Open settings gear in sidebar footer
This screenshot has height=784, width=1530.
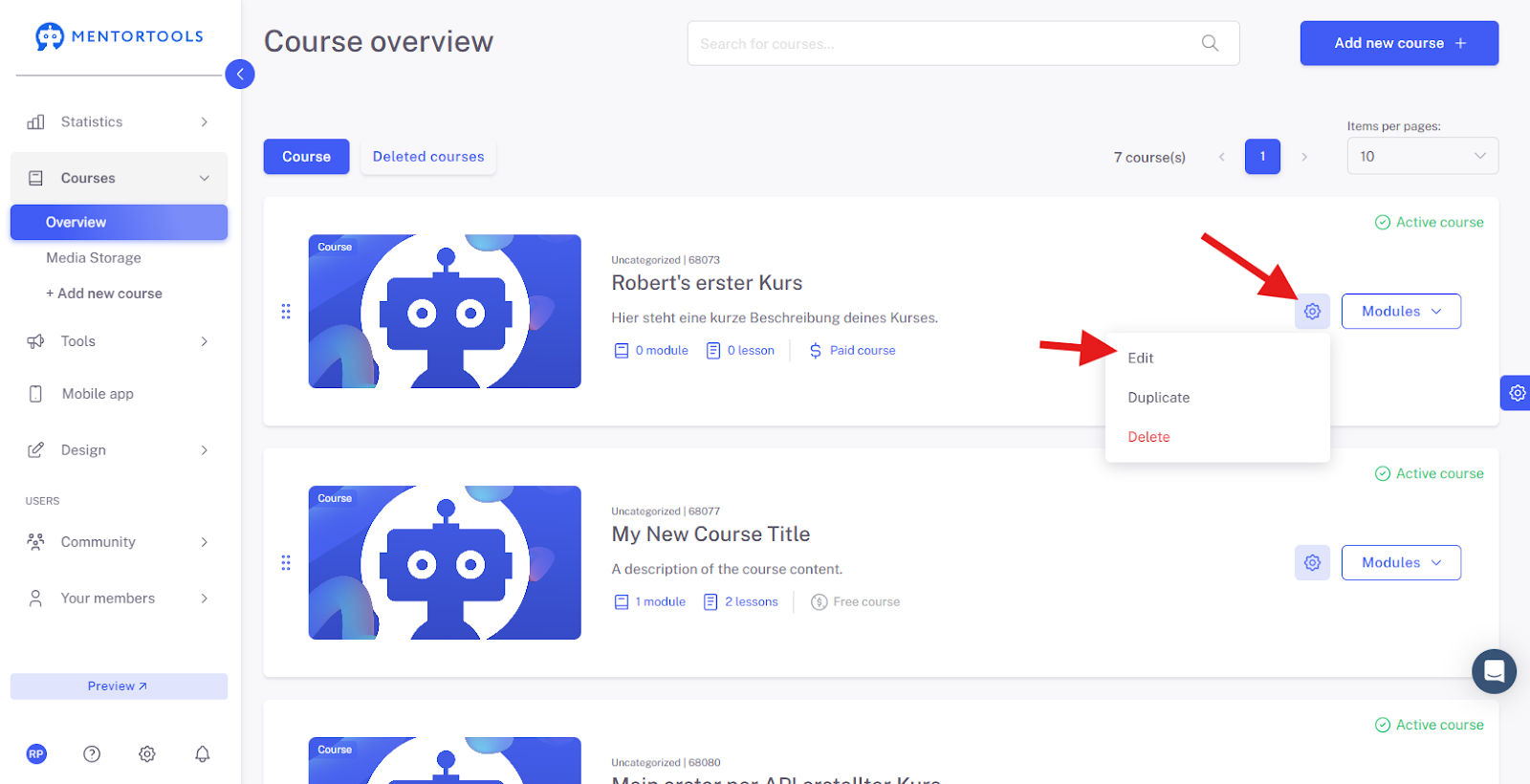(147, 754)
